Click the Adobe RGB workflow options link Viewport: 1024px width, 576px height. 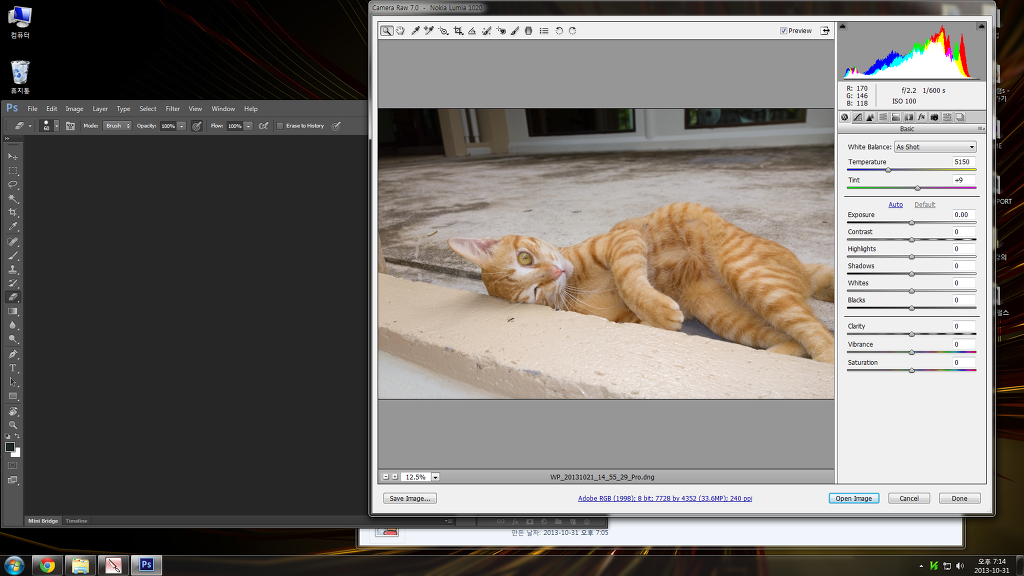coord(664,498)
